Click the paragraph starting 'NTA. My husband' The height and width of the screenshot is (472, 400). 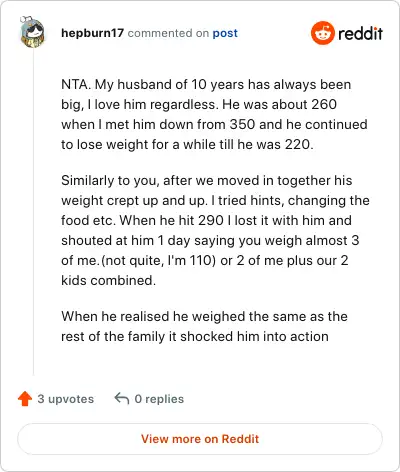[x=214, y=114]
